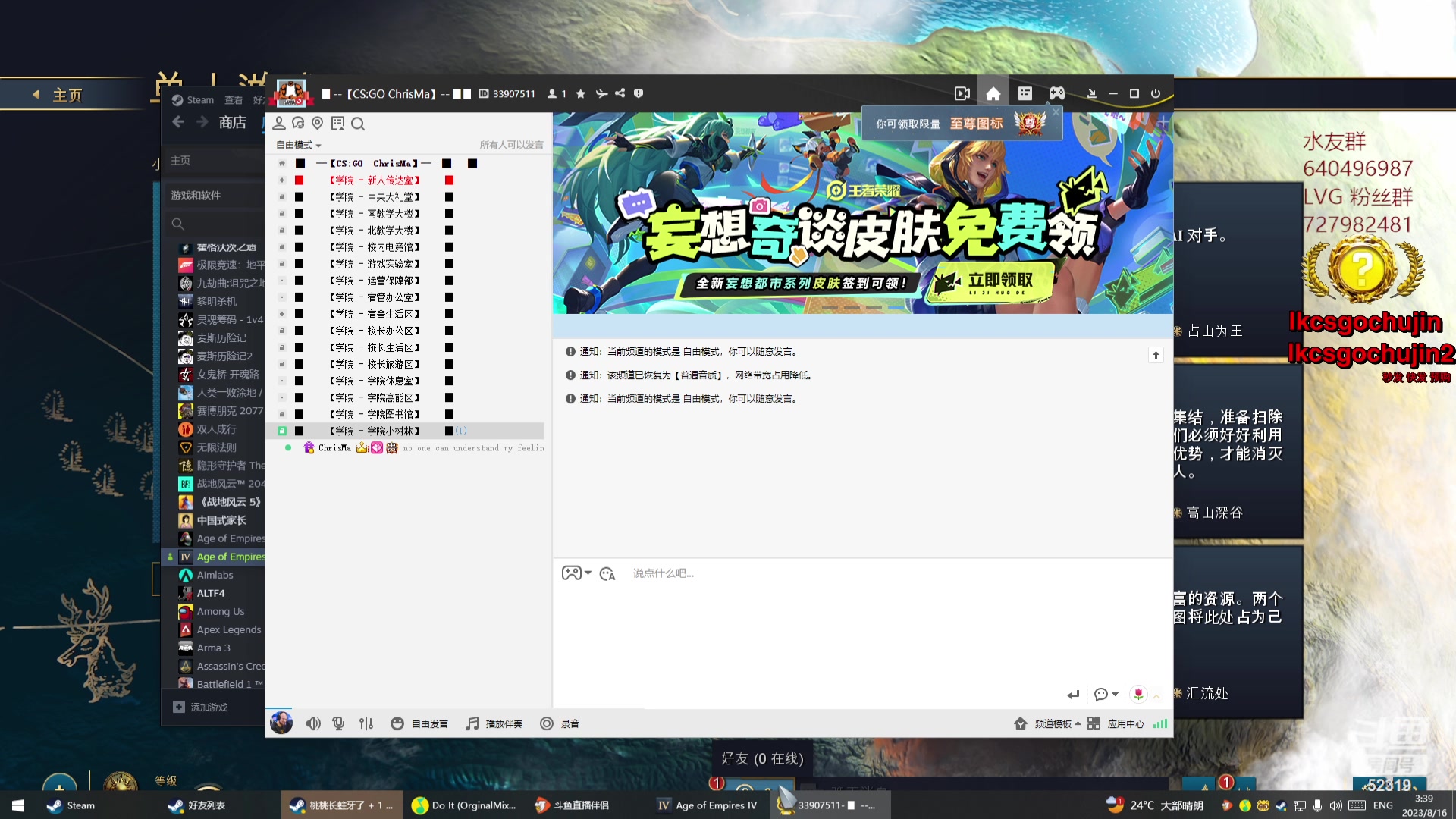Open the Steam menu in Steam window
Image resolution: width=1456 pixels, height=819 pixels.
click(200, 100)
